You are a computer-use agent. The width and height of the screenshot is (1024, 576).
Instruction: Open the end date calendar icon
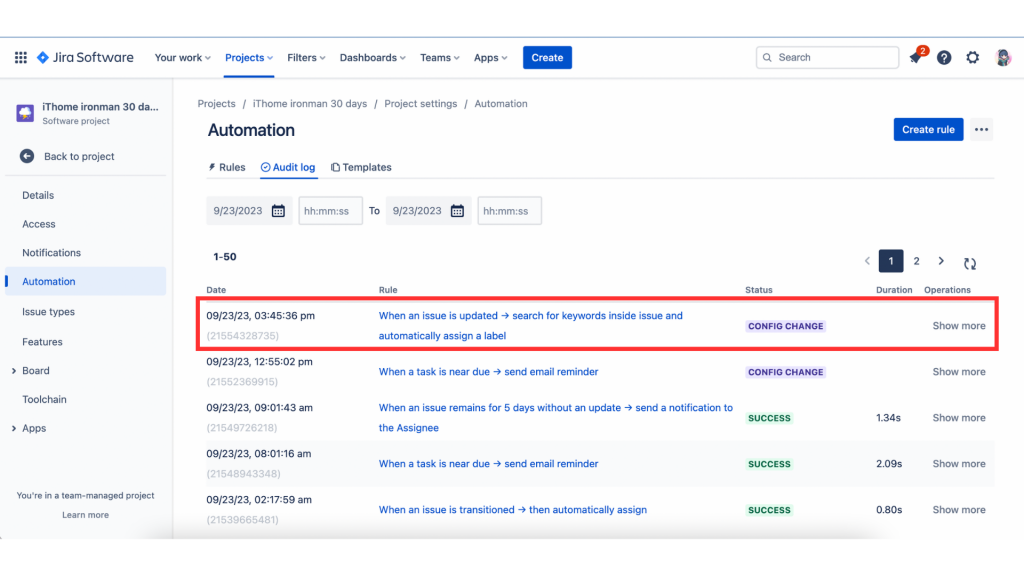[x=457, y=211]
